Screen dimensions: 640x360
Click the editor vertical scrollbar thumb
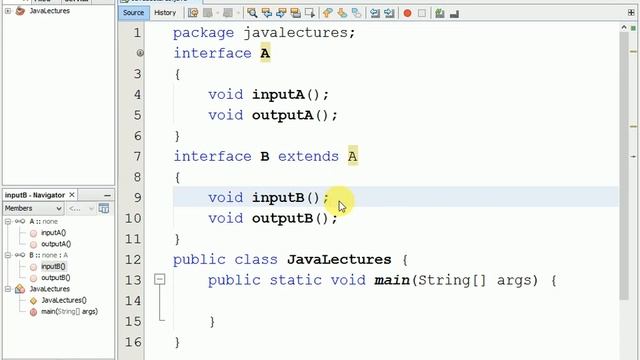(624, 165)
